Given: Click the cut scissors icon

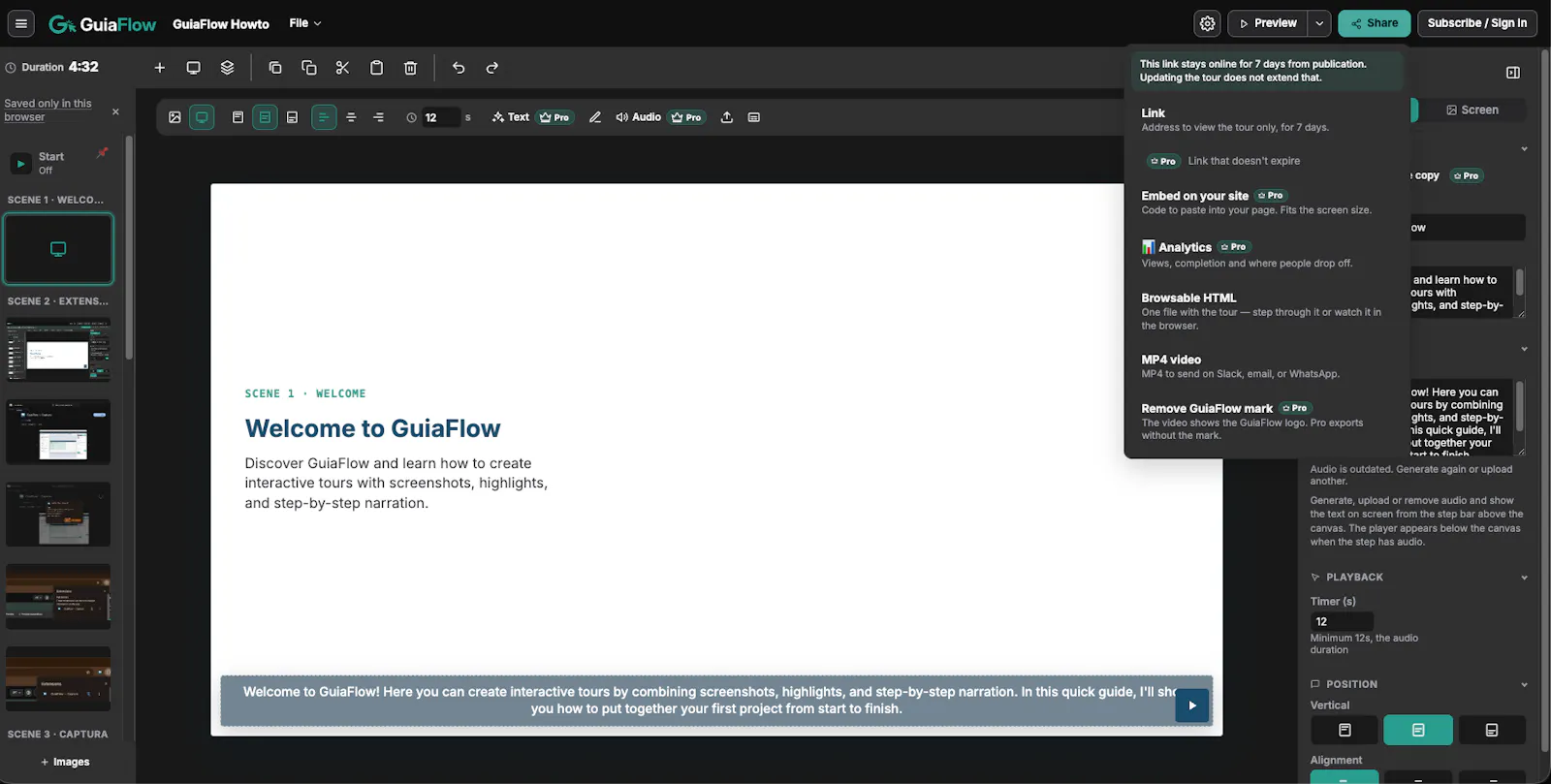Looking at the screenshot, I should point(342,68).
